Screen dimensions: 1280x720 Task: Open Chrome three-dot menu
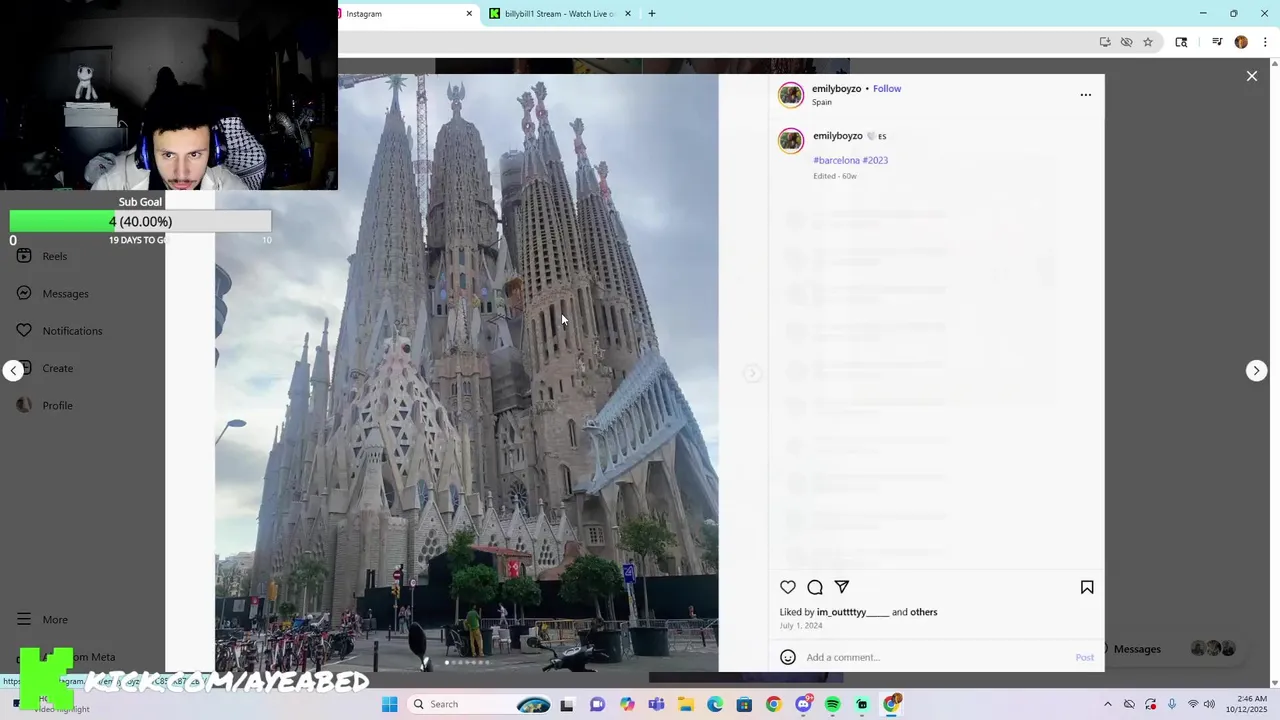pyautogui.click(x=1266, y=42)
